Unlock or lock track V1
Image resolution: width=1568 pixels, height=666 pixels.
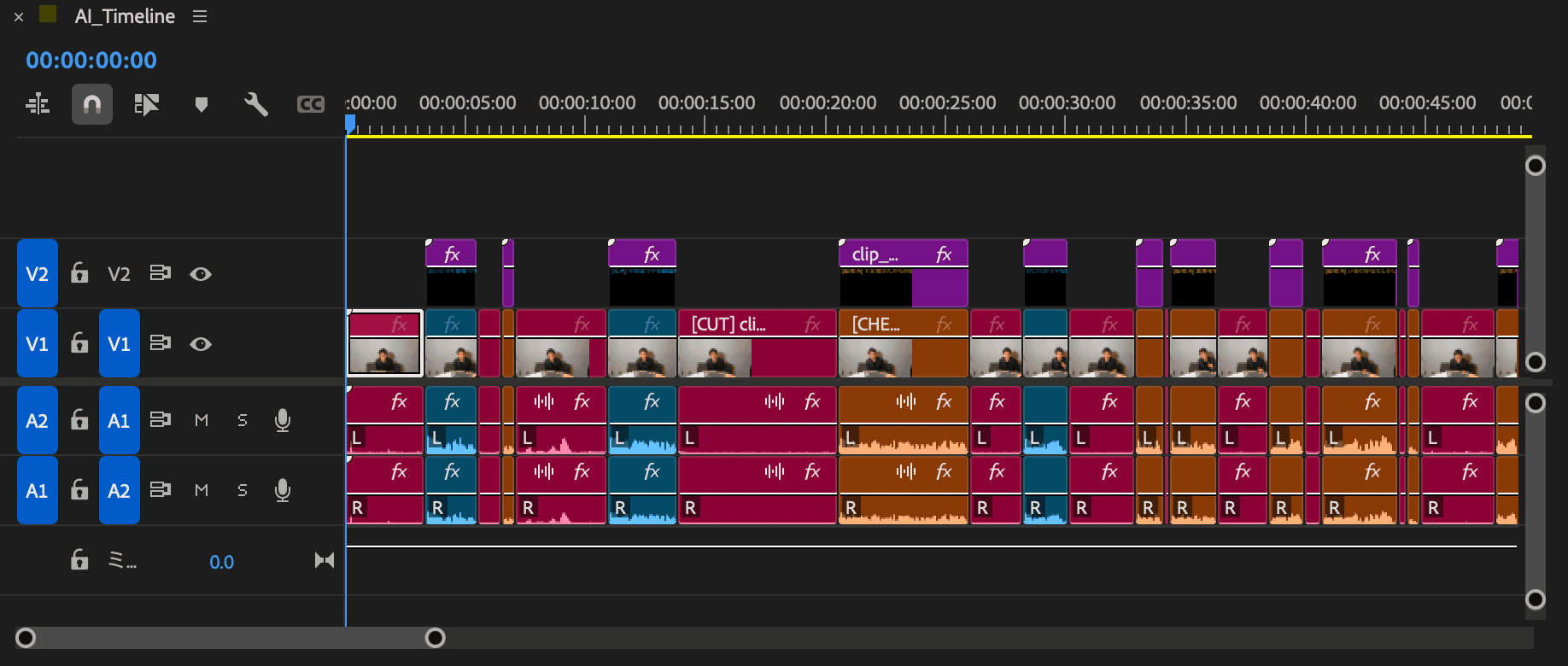pos(79,343)
